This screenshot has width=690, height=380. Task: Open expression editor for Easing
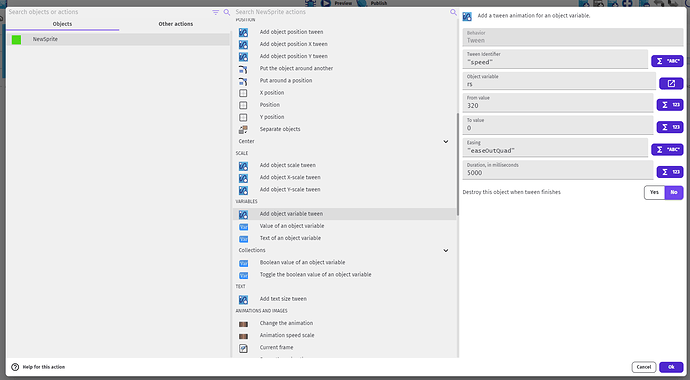(x=667, y=150)
